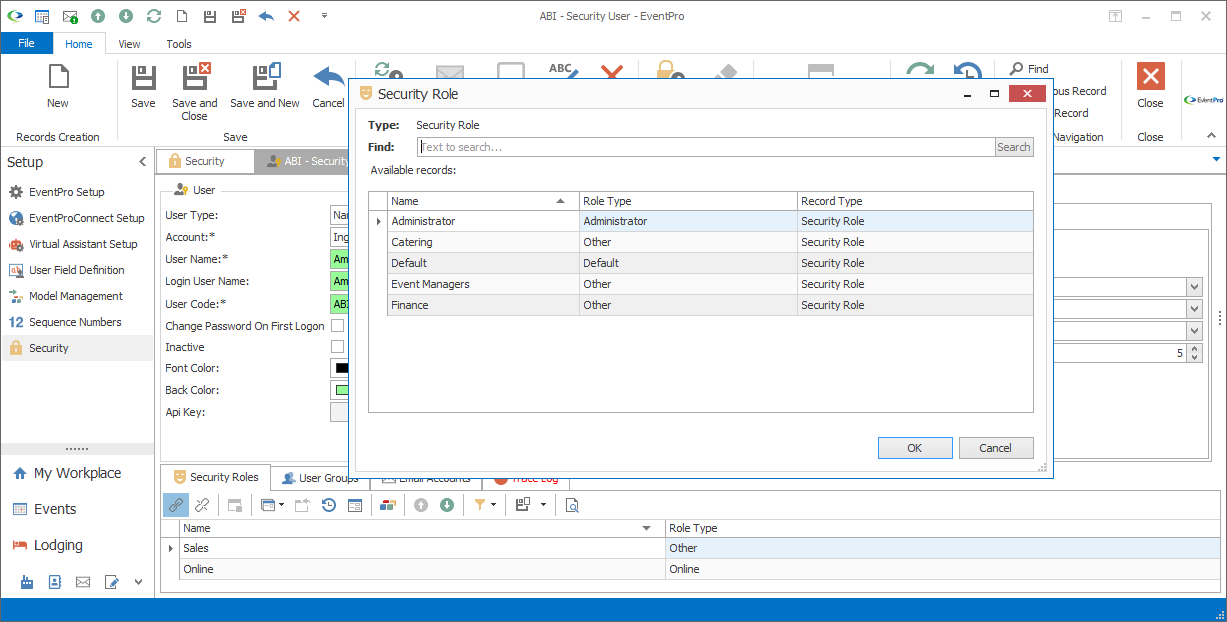Click the unlink record icon in Security Roles toolbar
This screenshot has height=622, width=1227.
(x=202, y=505)
